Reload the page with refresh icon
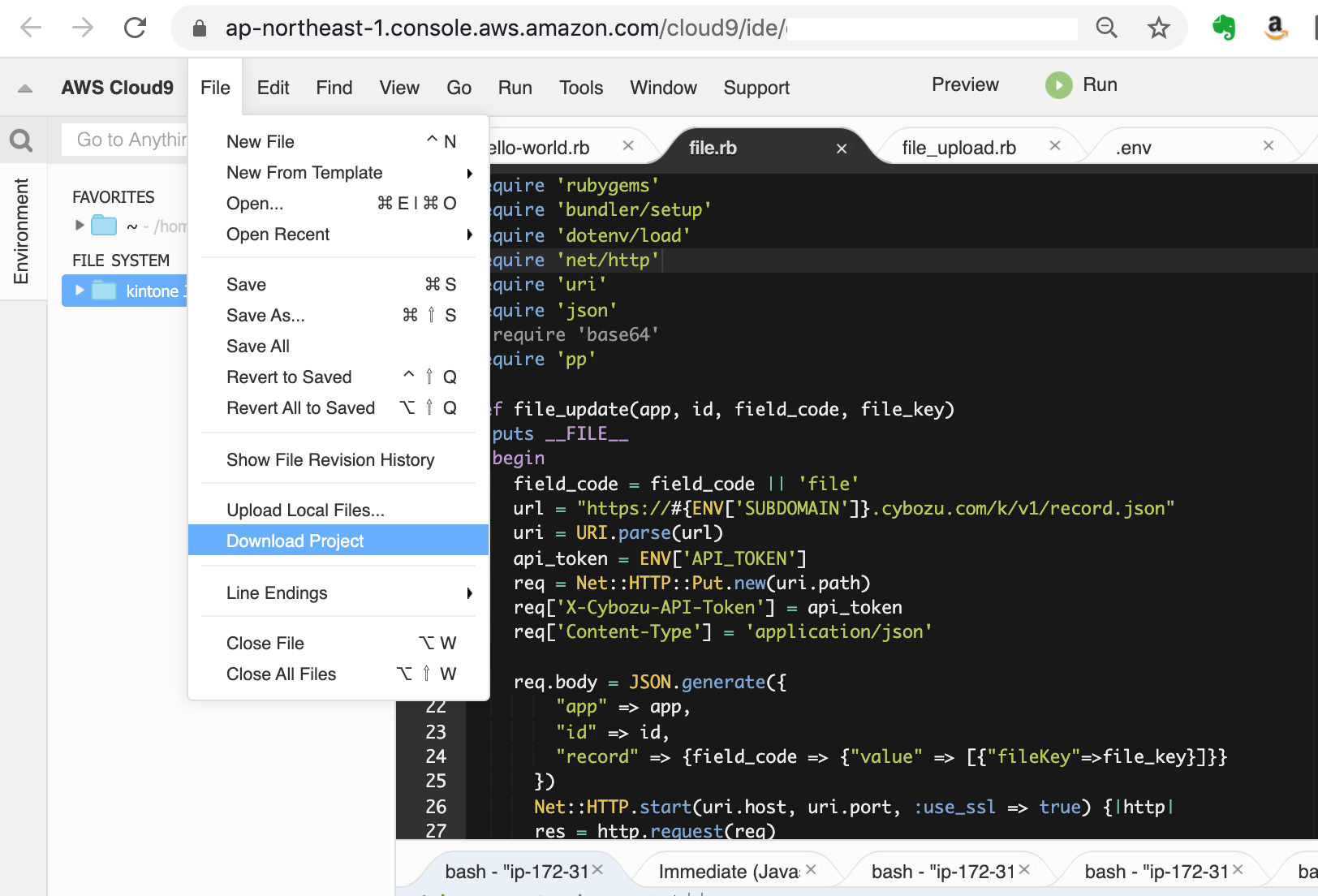Screen dimensions: 1318x896 pyautogui.click(x=135, y=28)
